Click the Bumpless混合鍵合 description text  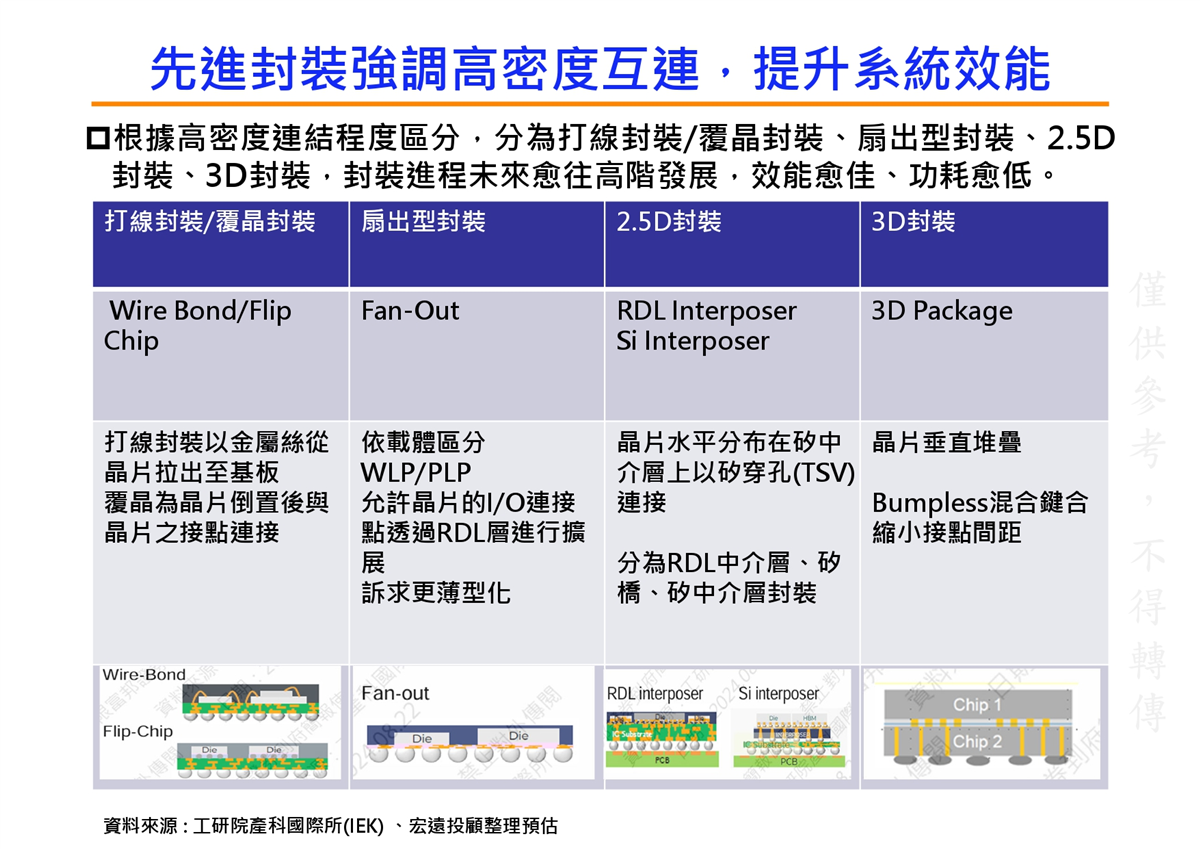980,502
